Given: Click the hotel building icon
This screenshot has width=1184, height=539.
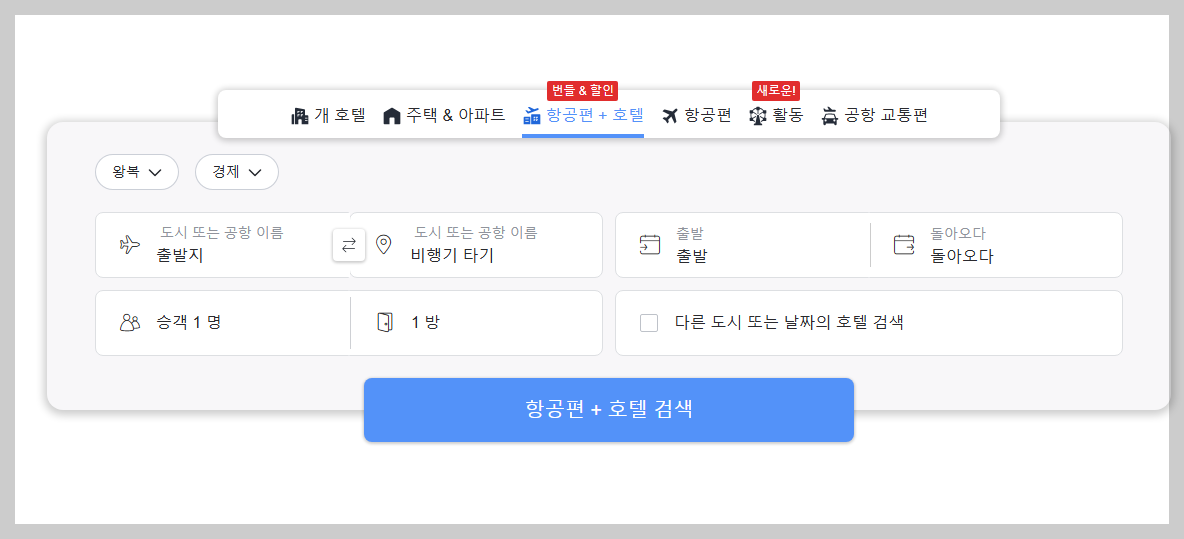Looking at the screenshot, I should pyautogui.click(x=300, y=116).
